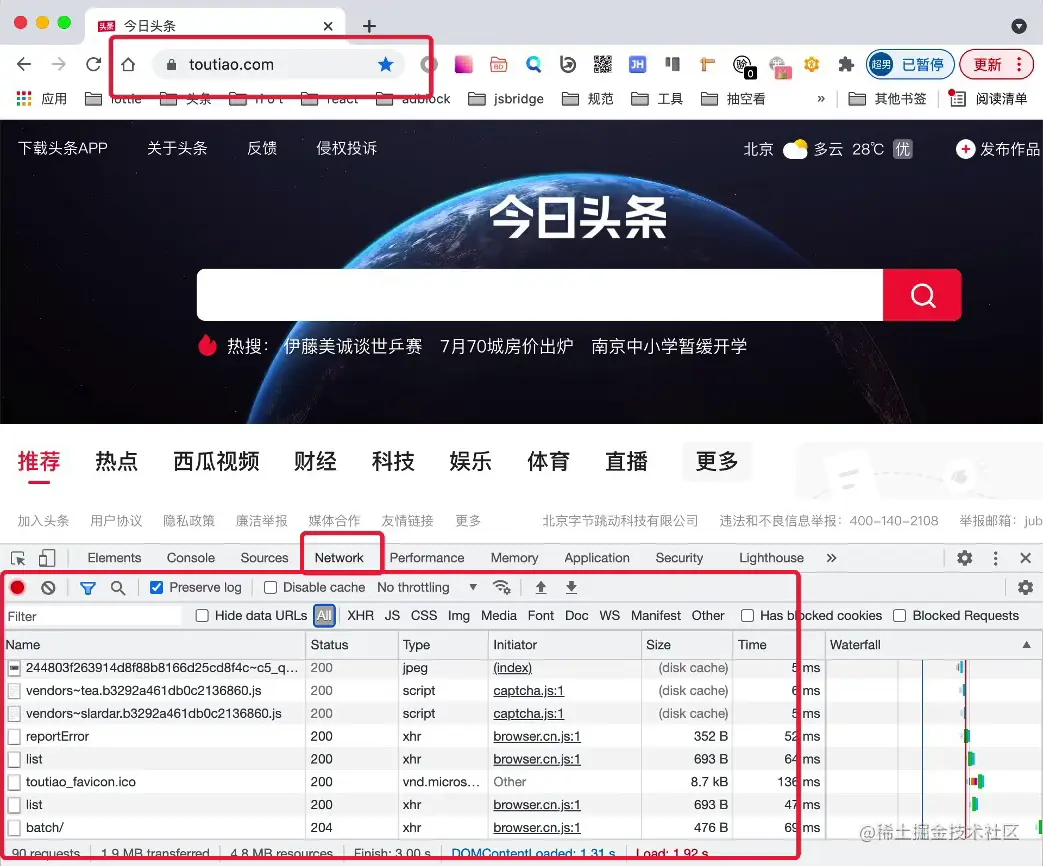Screen dimensions: 1043x866
Task: Check Blocked Requests
Action: tap(899, 616)
